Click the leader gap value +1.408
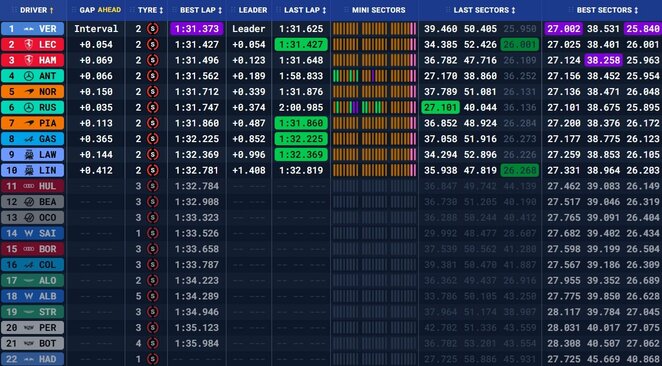The image size is (662, 366). tap(249, 170)
